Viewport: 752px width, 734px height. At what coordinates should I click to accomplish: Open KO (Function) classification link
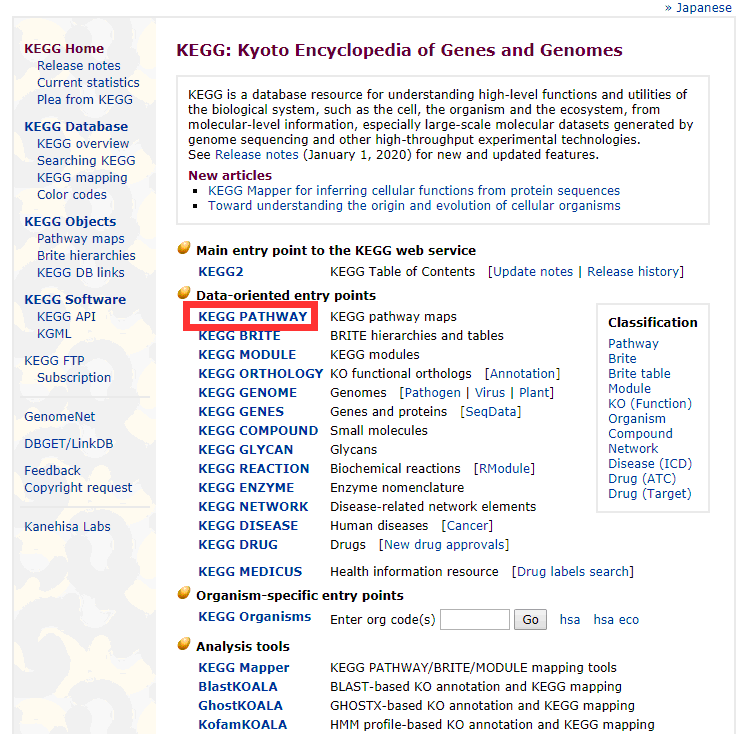pyautogui.click(x=650, y=404)
